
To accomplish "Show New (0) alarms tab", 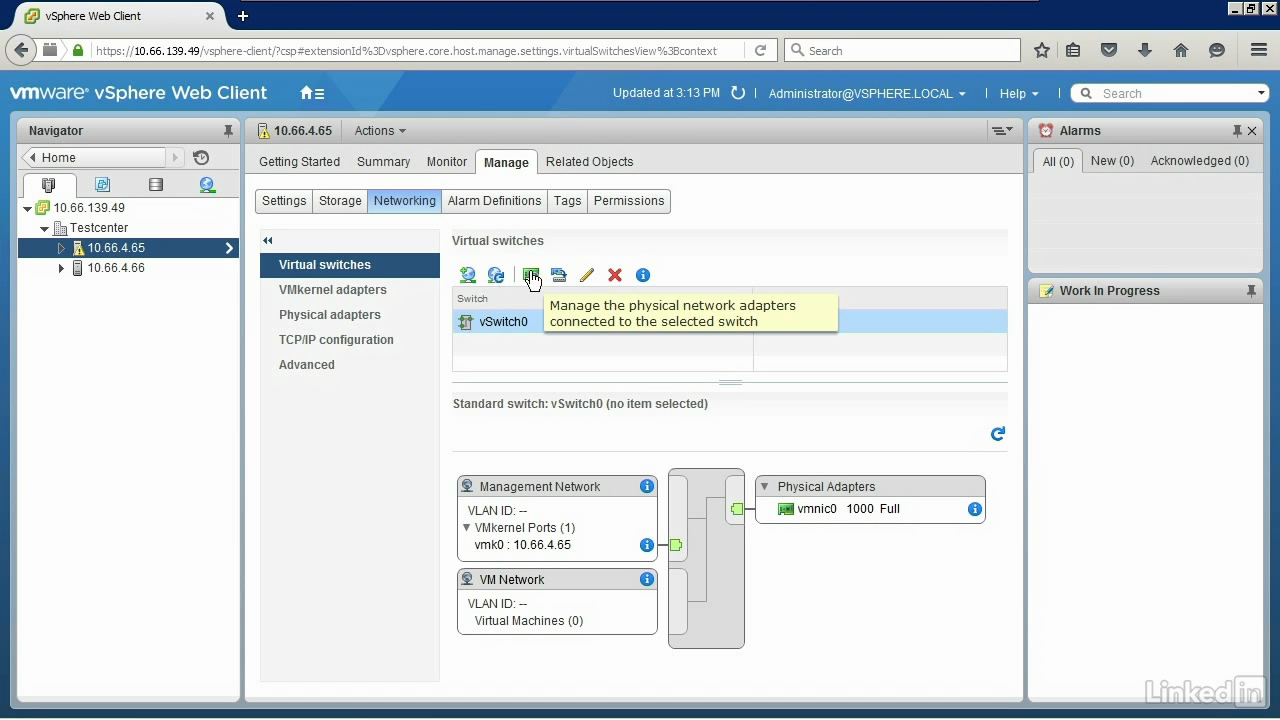I will coord(1112,161).
